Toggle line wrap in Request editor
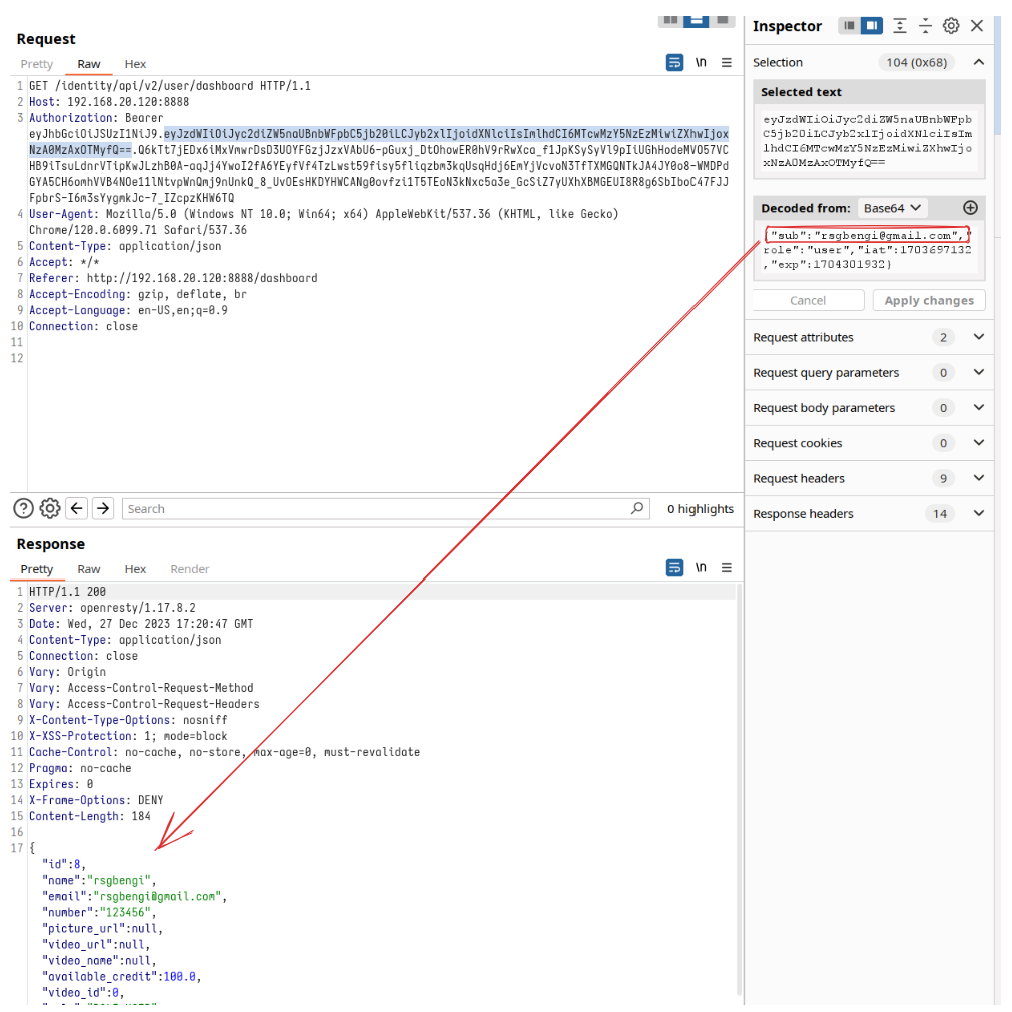Image resolution: width=1012 pixels, height=1012 pixels. (675, 63)
